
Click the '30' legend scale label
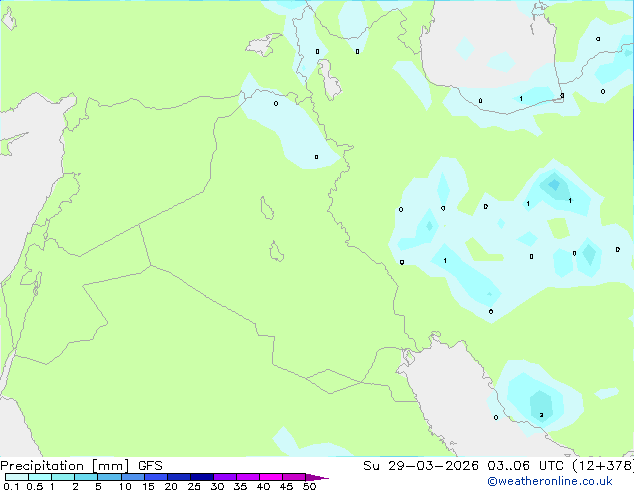click(217, 486)
